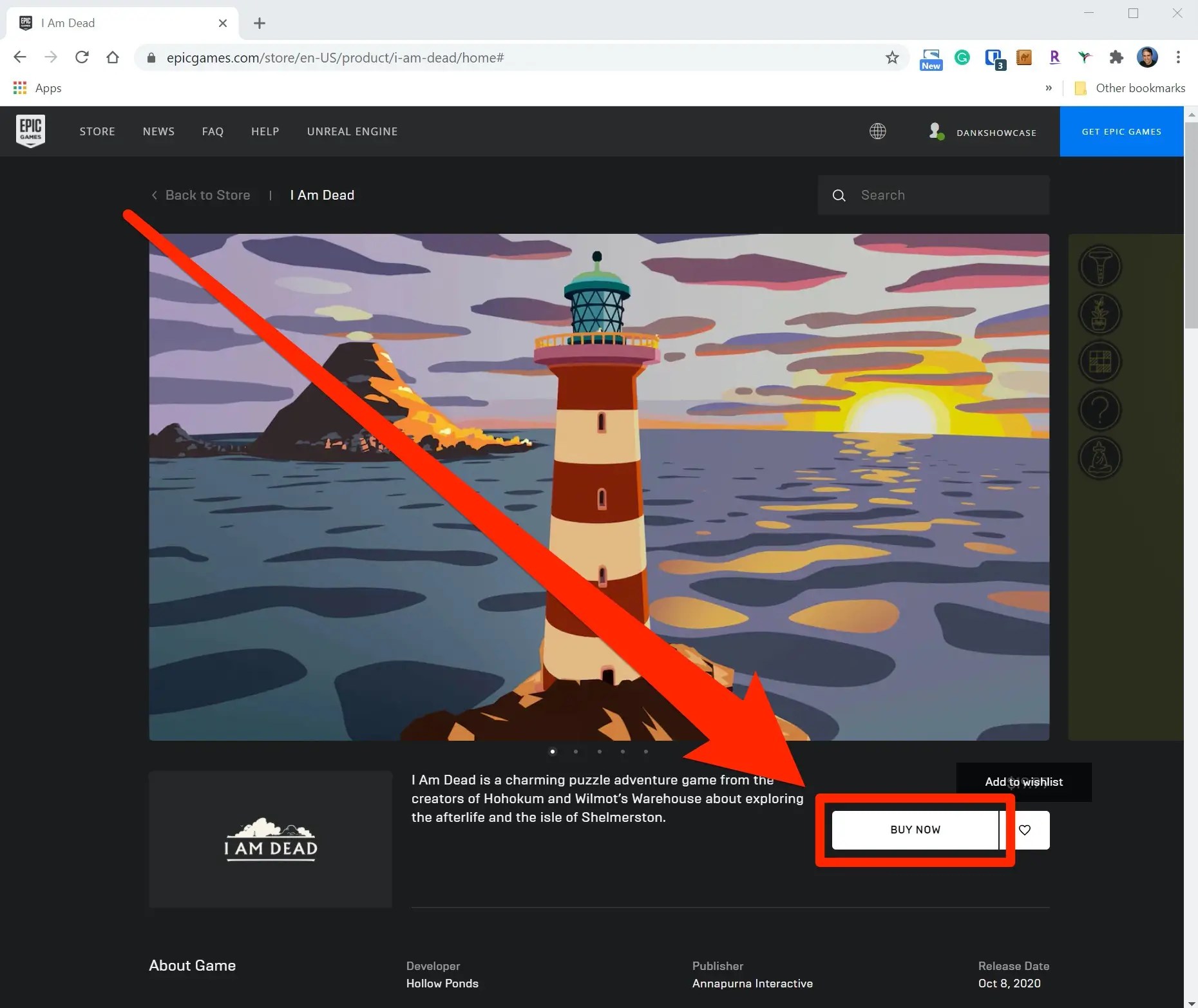
Task: Open the Grammarly extension
Action: coord(962,57)
